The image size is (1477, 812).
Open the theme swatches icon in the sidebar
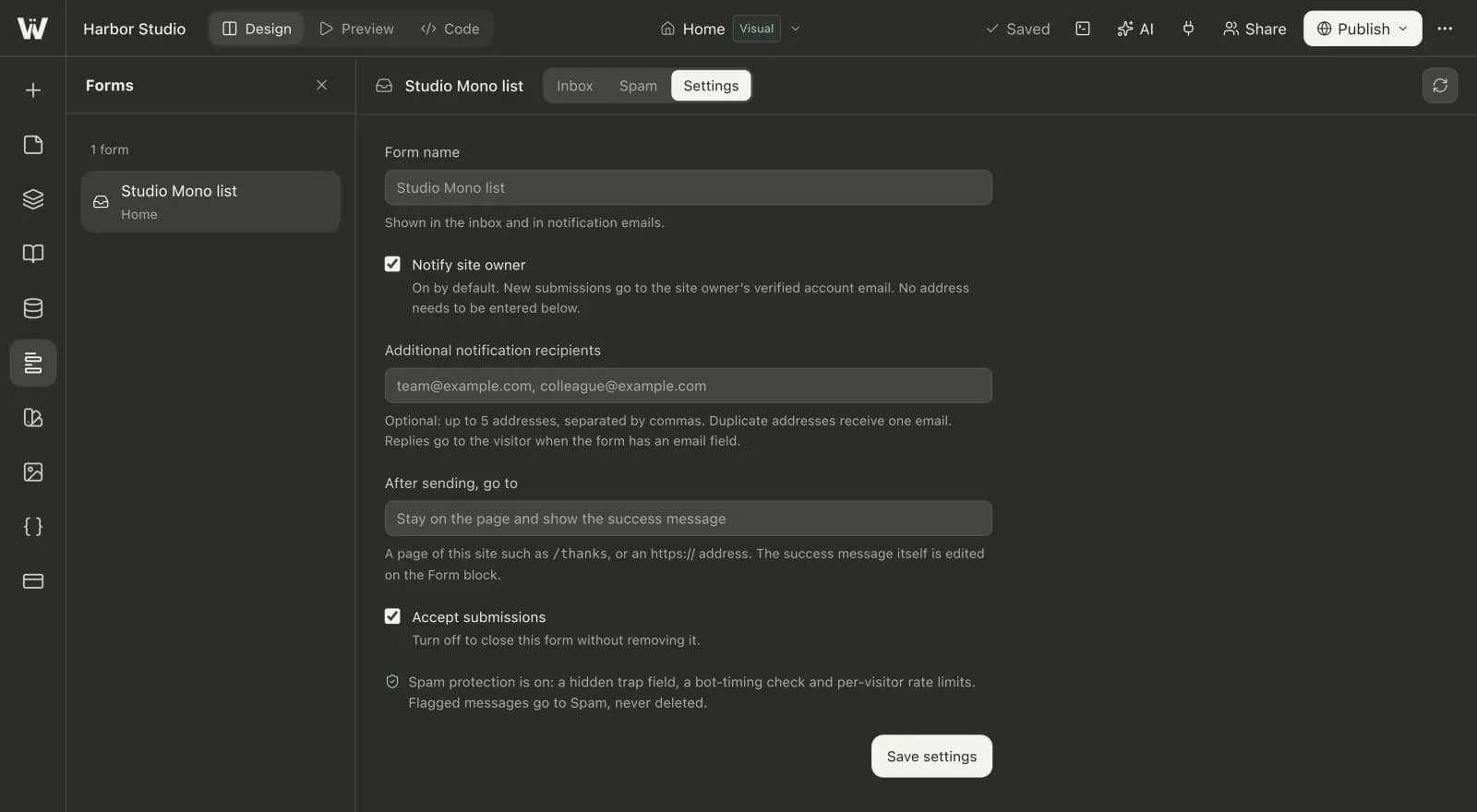point(33,418)
